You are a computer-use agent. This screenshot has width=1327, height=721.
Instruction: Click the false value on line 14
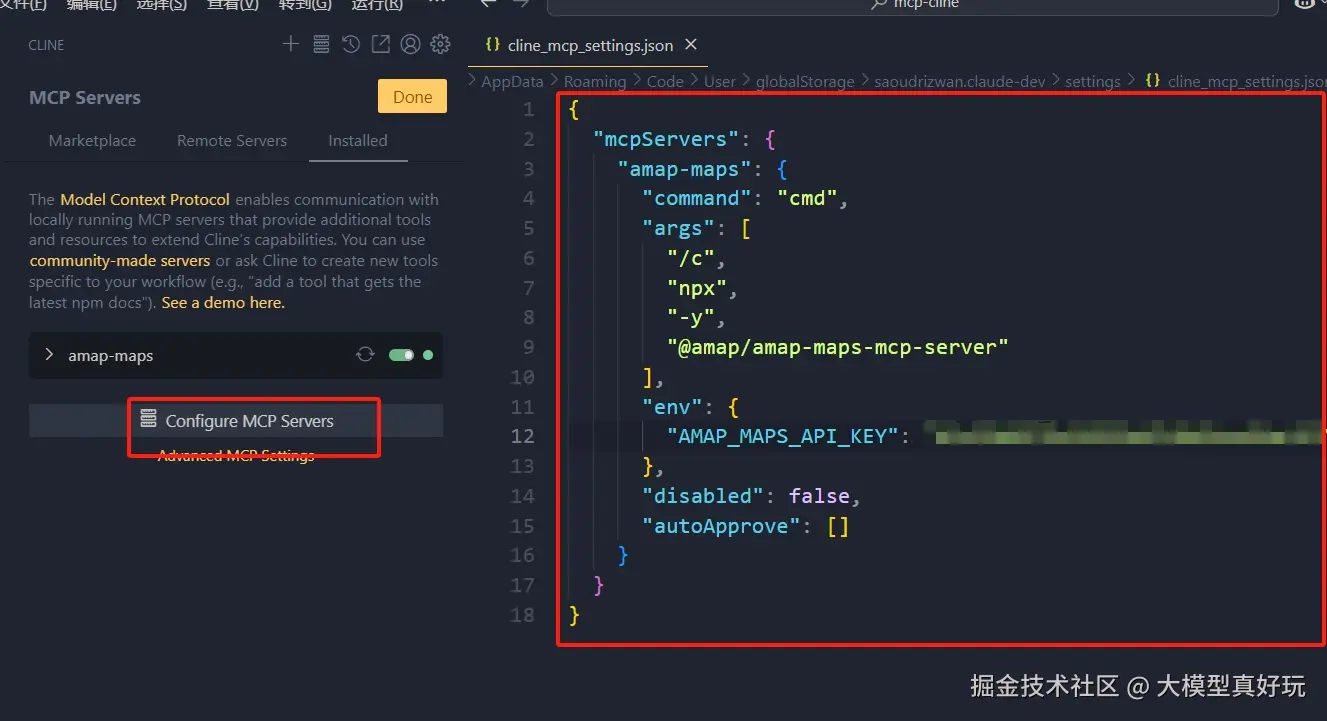point(819,496)
